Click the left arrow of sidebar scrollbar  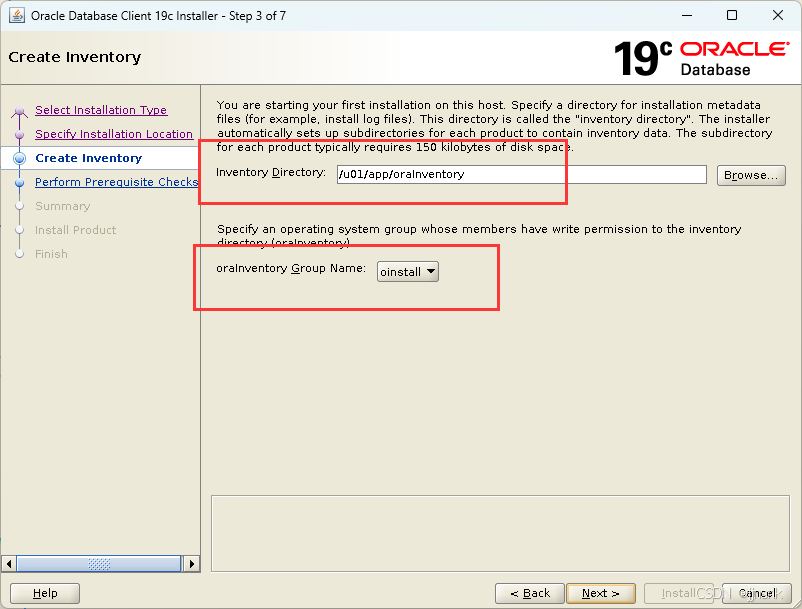[x=8, y=564]
